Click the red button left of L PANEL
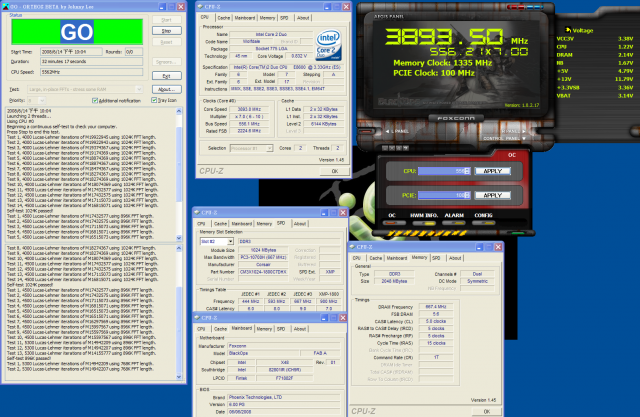The image size is (640, 417). click(x=365, y=131)
